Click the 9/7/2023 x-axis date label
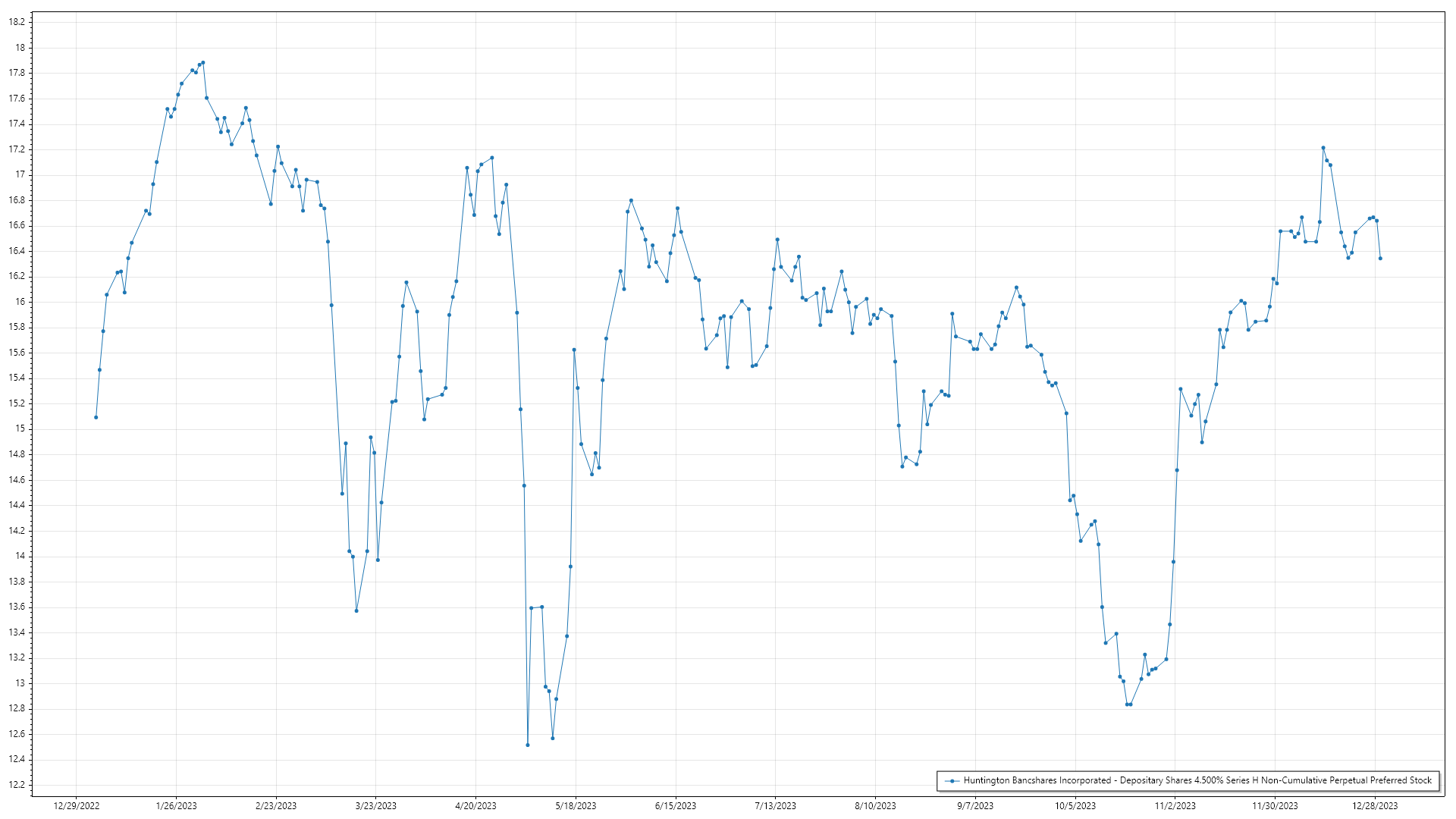This screenshot has height=819, width=1456. pyautogui.click(x=975, y=806)
